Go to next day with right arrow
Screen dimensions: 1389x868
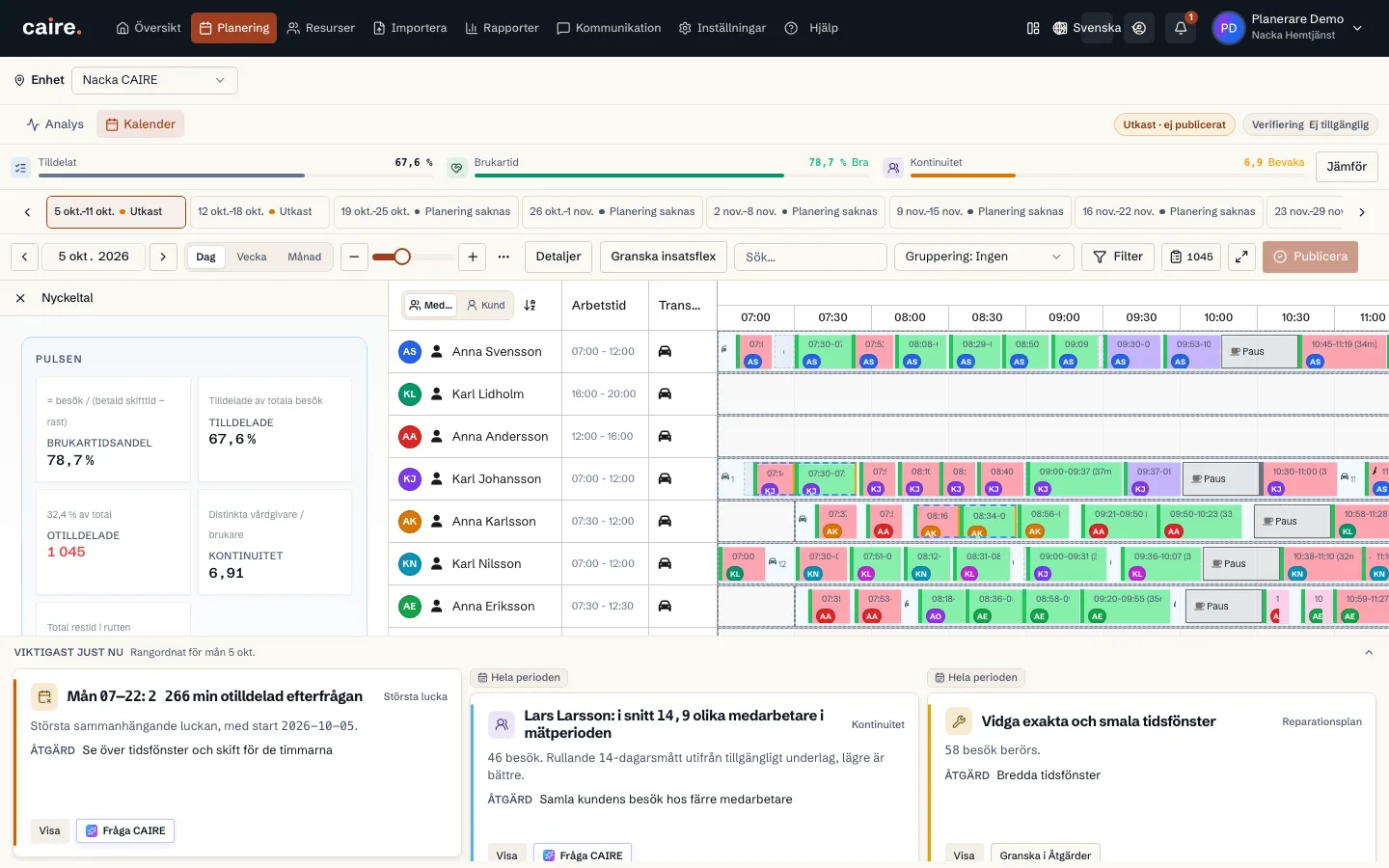click(x=163, y=257)
